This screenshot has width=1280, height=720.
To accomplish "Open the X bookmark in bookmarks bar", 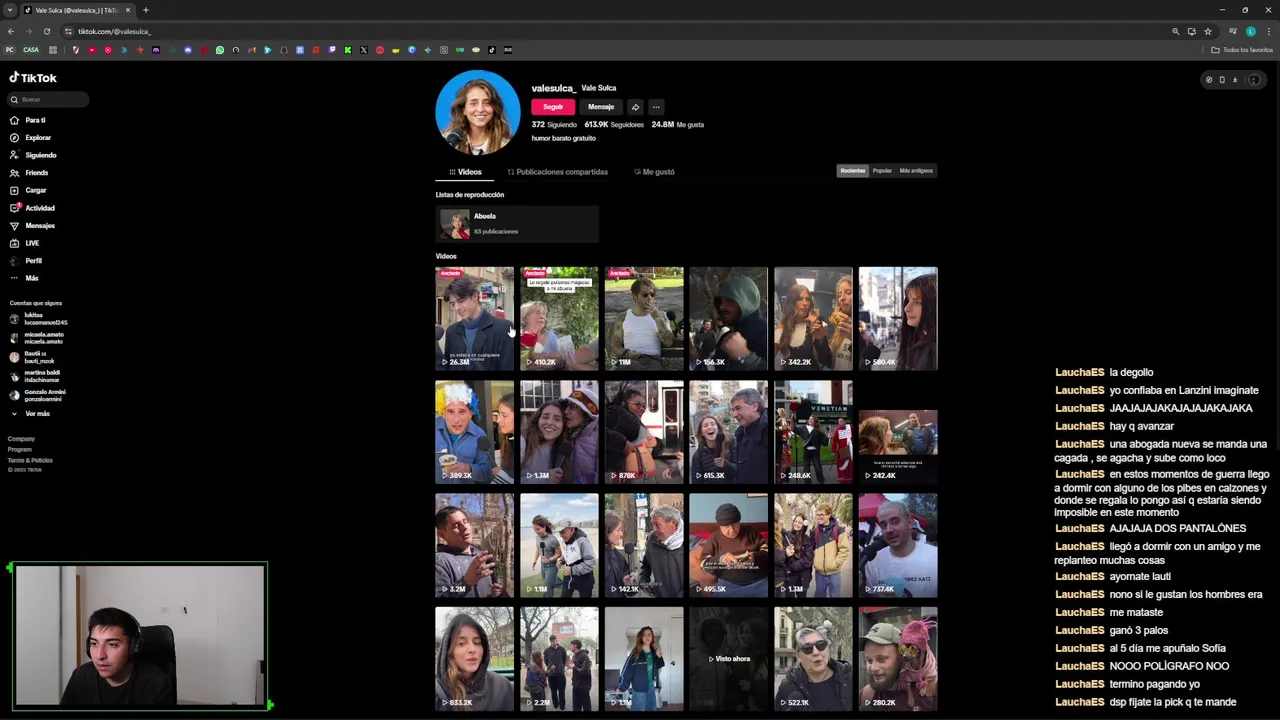I will click(x=364, y=50).
